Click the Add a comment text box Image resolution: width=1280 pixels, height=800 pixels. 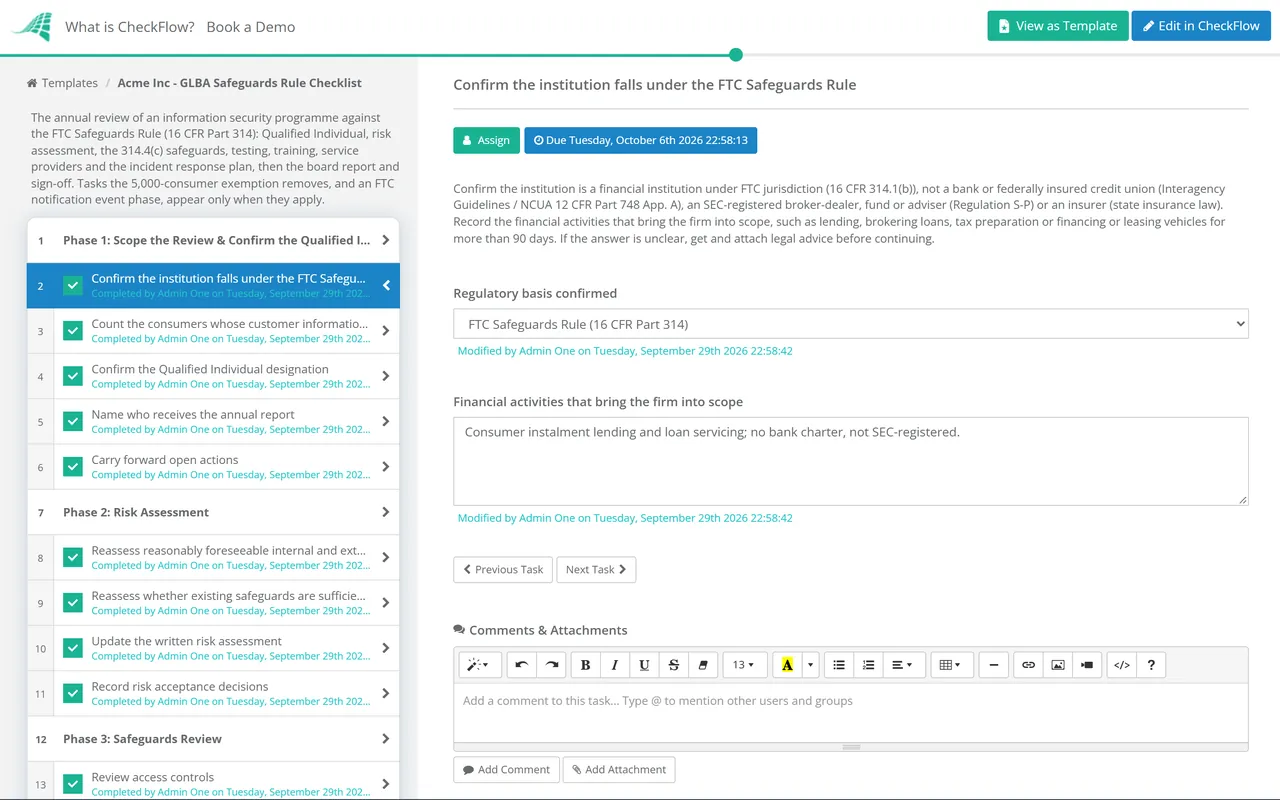click(851, 713)
